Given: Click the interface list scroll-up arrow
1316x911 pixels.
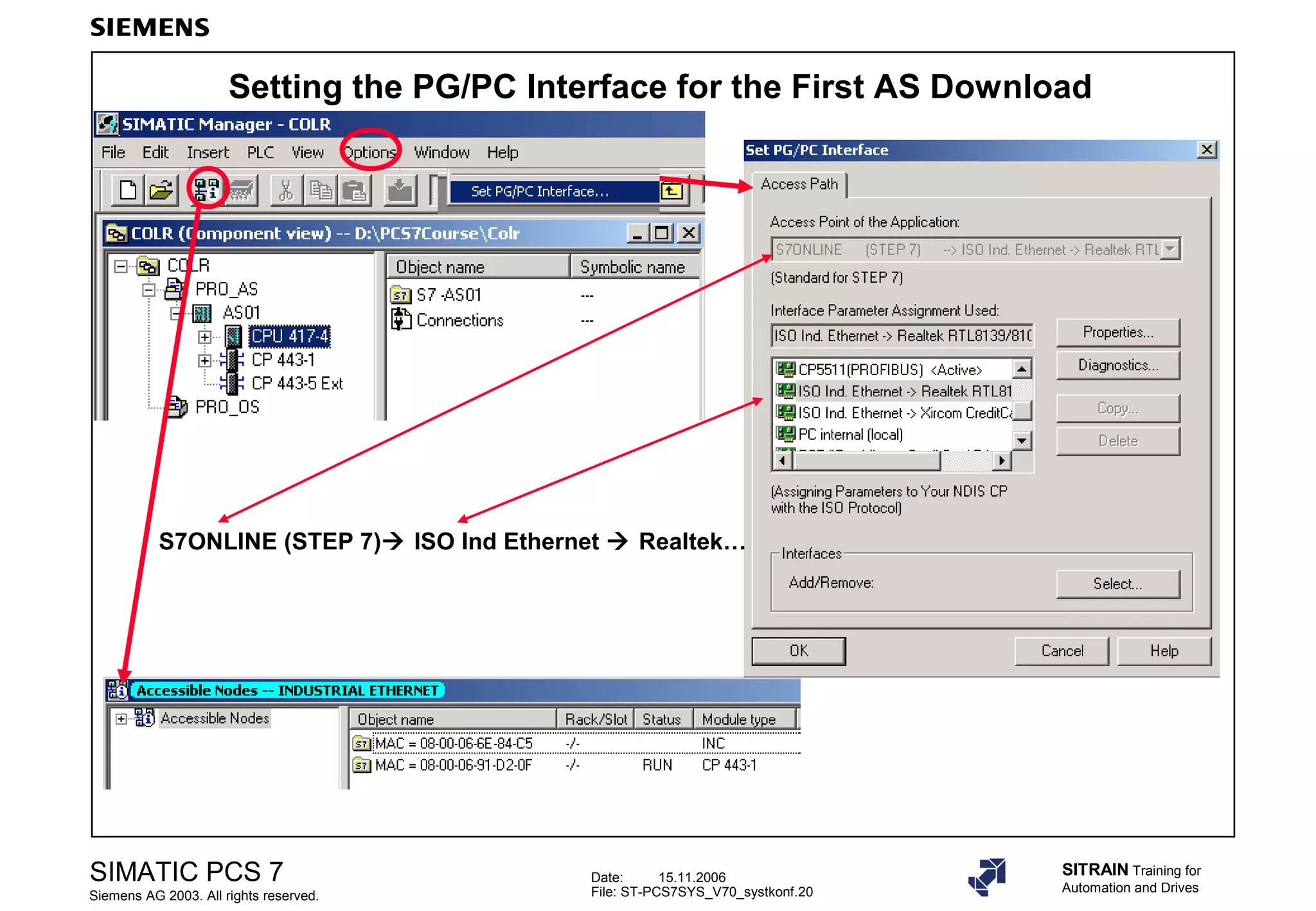Looking at the screenshot, I should tap(1022, 369).
